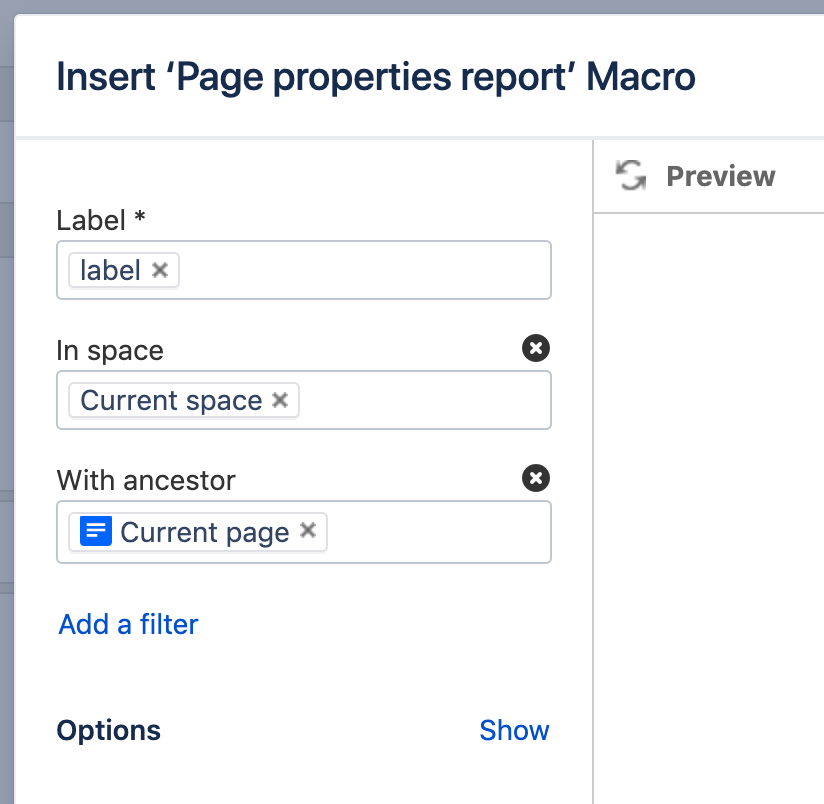
Task: Select the 'Current space' chip text
Action: [x=170, y=400]
